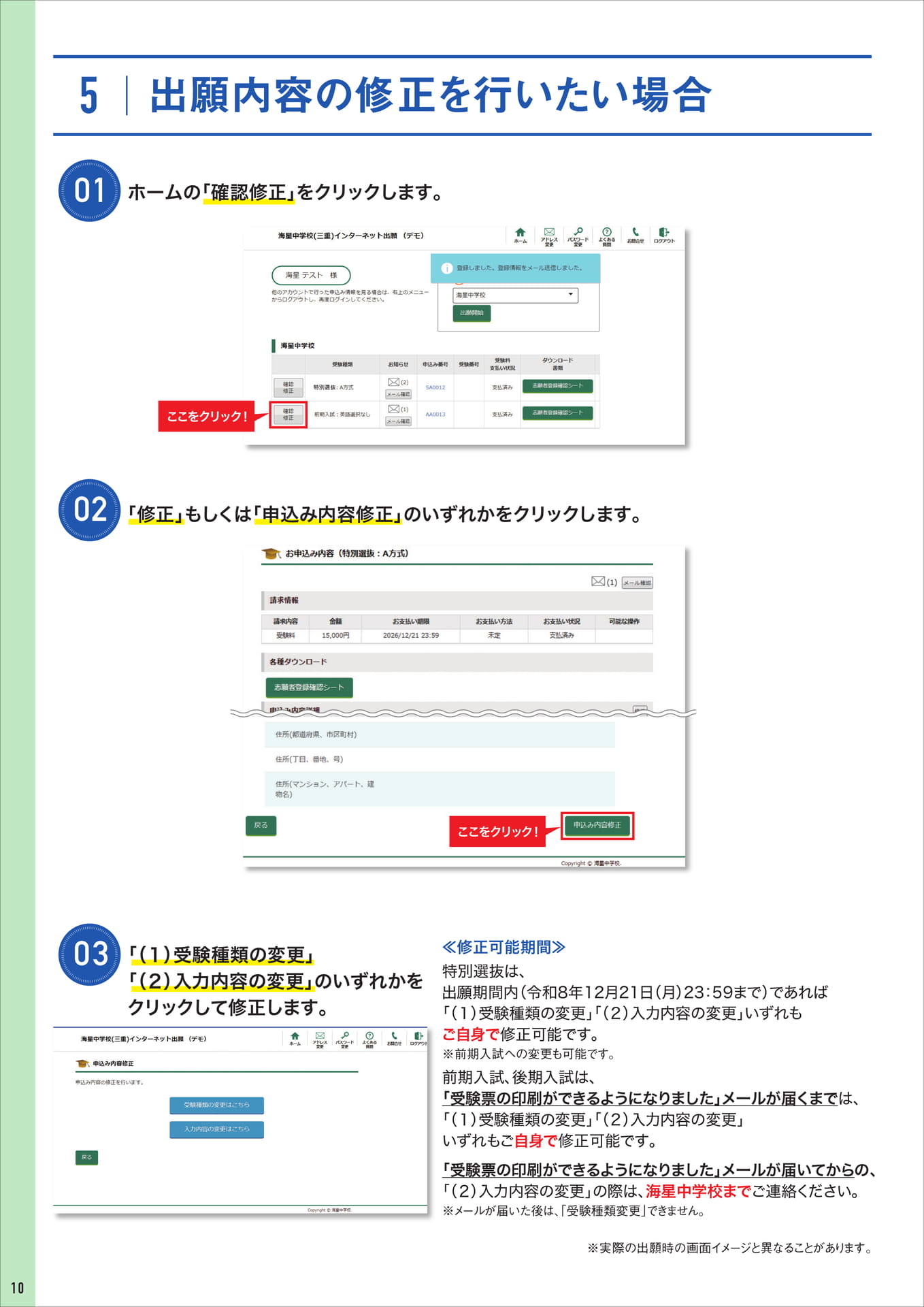The width and height of the screenshot is (924, 1307).
Task: Click パスワード変更 key icon in step 03 screenshot
Action: 345,1035
